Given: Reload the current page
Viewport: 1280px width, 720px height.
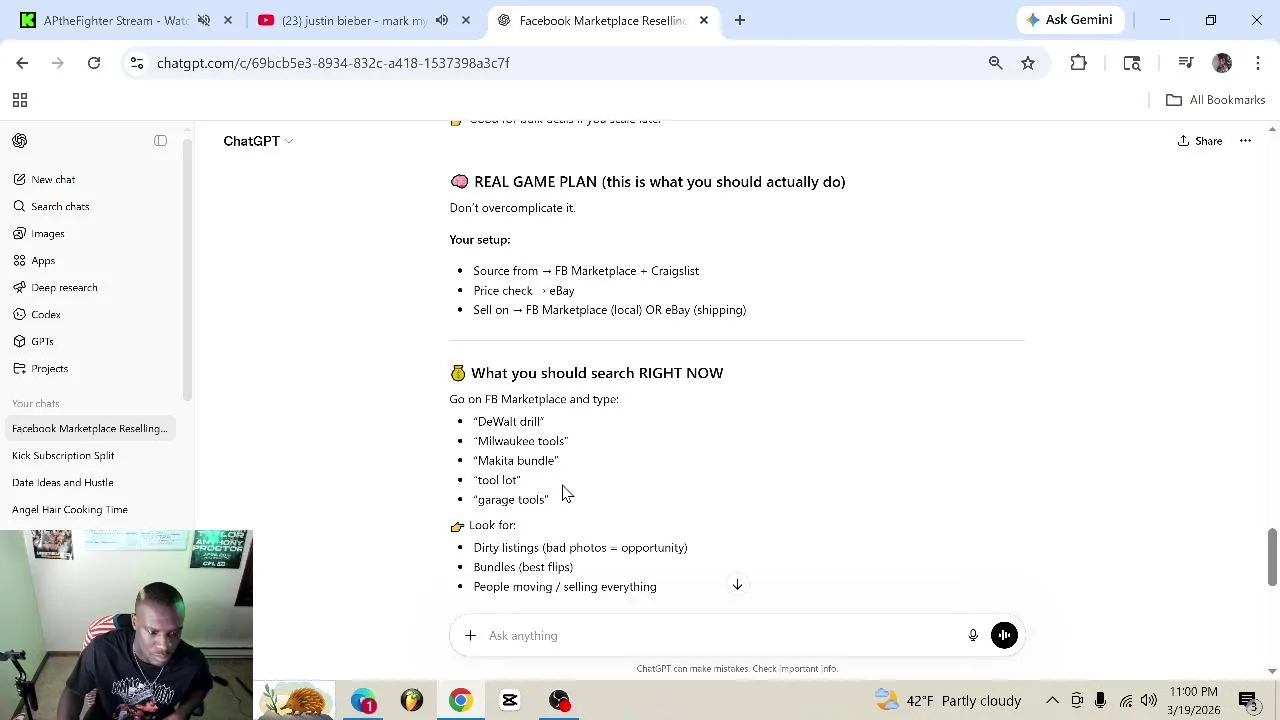Looking at the screenshot, I should tap(94, 63).
